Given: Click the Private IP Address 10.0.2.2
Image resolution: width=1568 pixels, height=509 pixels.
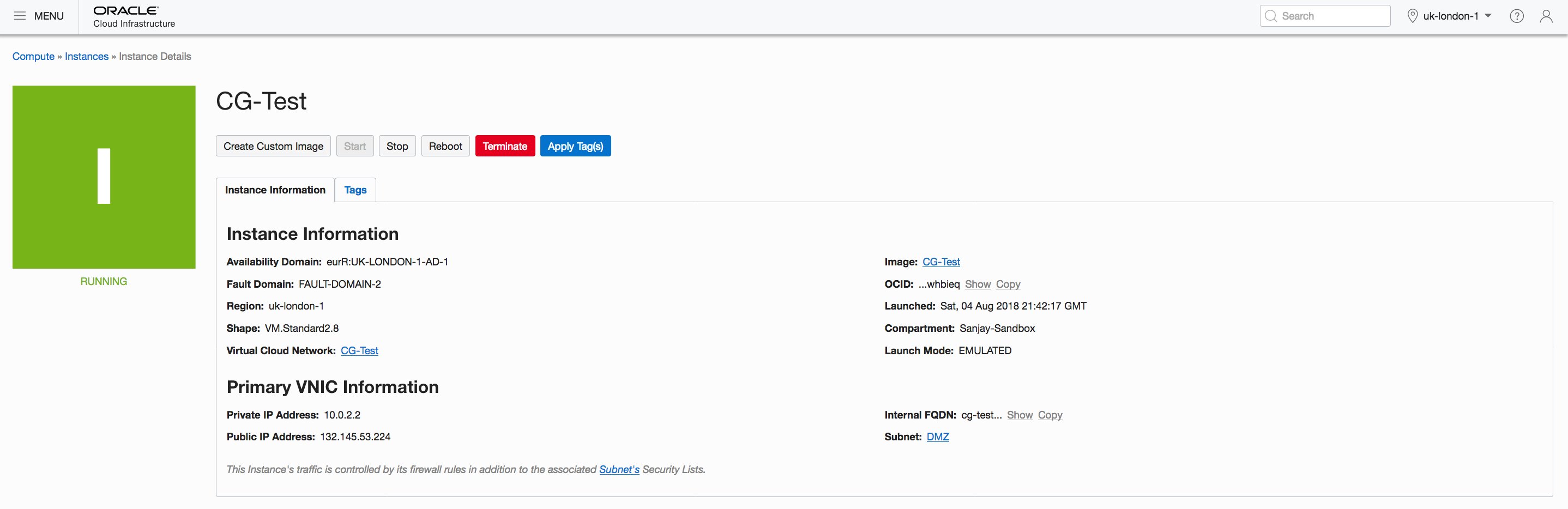Looking at the screenshot, I should point(342,415).
